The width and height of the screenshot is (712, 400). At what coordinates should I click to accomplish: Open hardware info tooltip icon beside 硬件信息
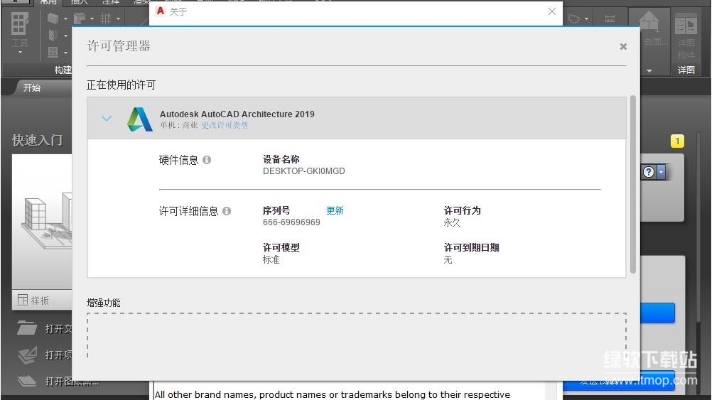pos(207,160)
